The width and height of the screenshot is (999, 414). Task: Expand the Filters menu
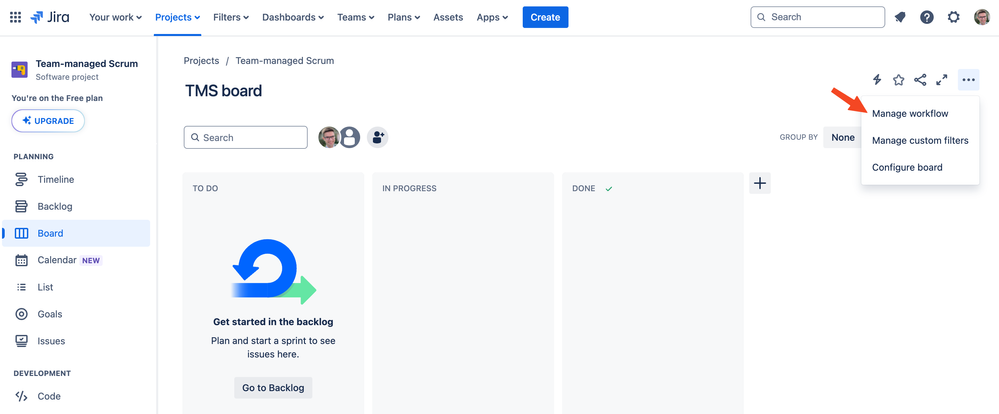pyautogui.click(x=231, y=17)
